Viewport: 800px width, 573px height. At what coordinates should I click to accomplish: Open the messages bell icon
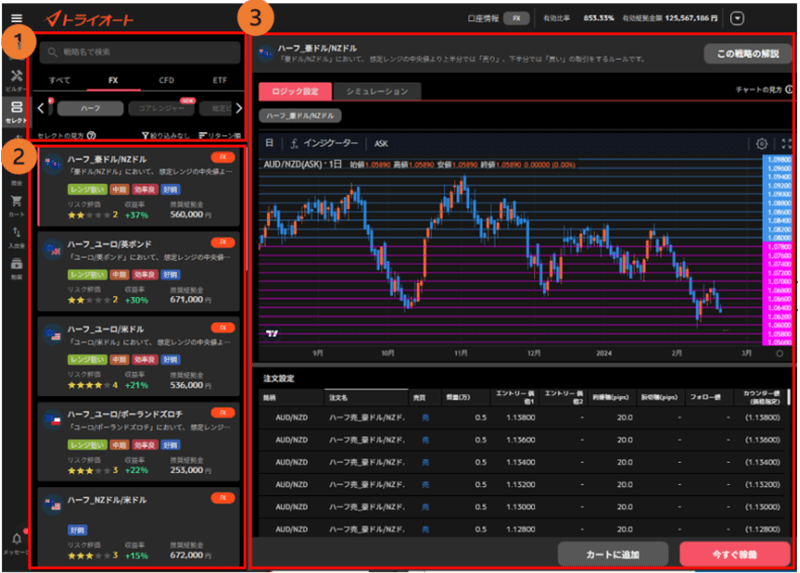(x=16, y=539)
